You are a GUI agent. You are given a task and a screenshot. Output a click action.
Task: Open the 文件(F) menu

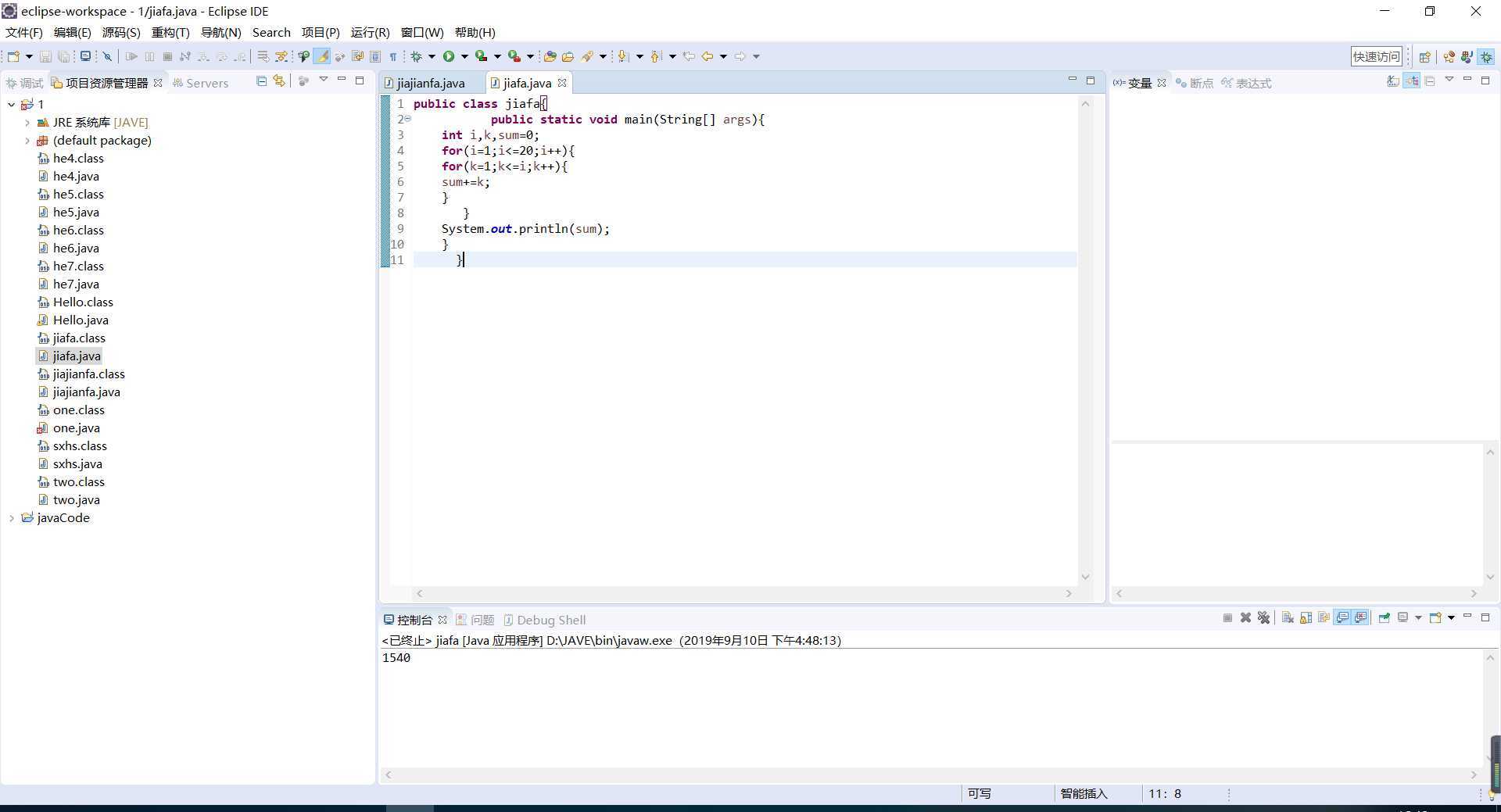(x=24, y=32)
